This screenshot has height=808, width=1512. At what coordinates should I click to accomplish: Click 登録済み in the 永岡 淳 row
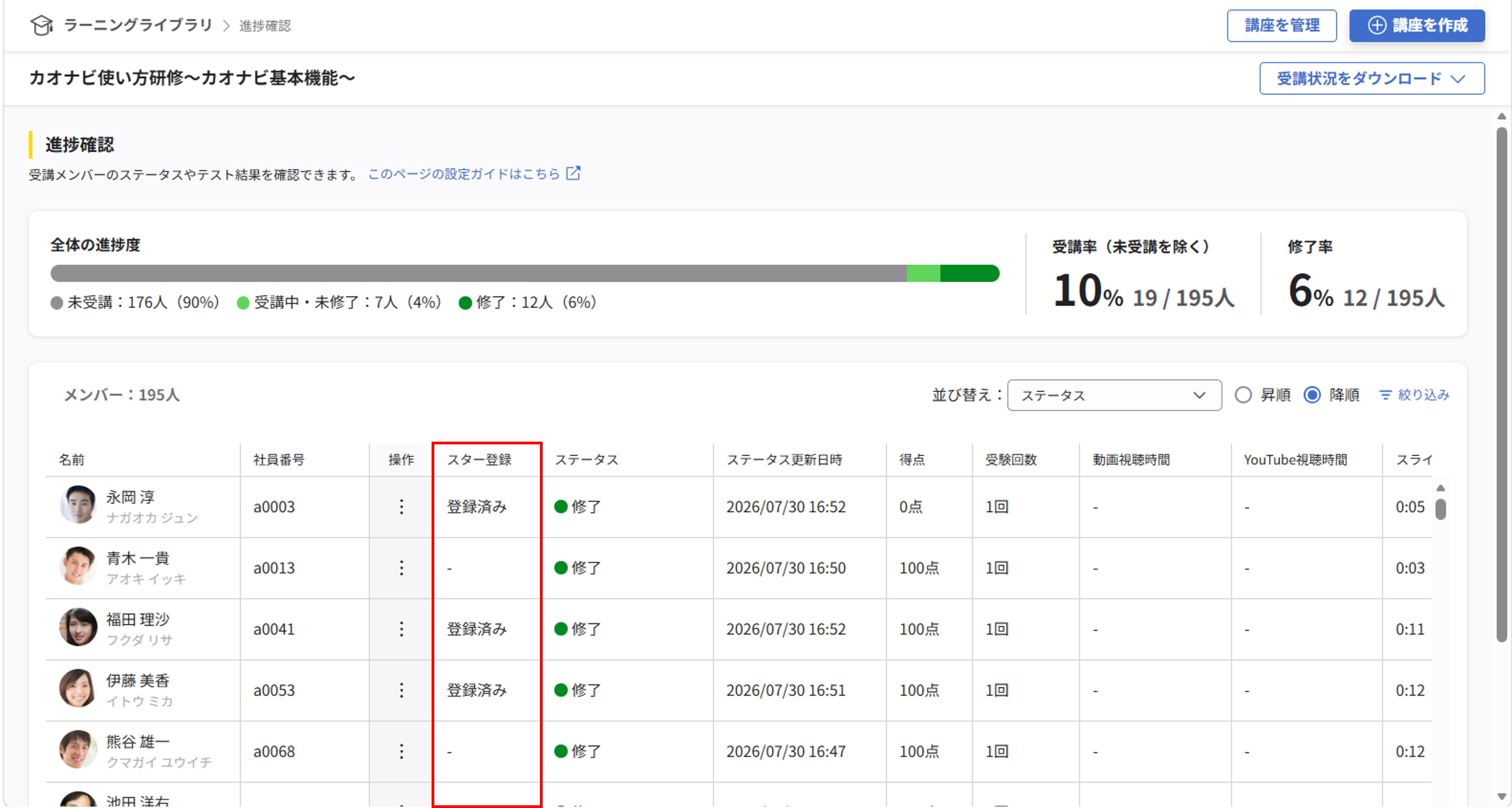click(477, 507)
